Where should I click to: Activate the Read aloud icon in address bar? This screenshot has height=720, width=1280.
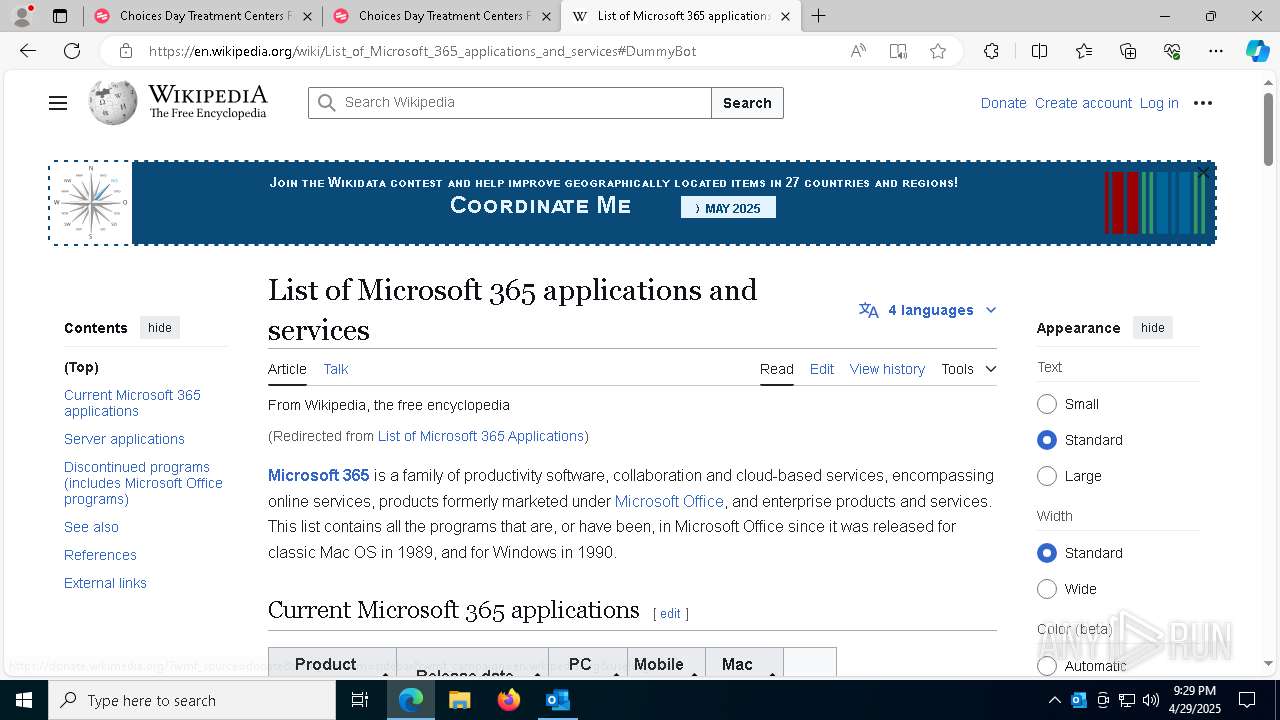point(858,51)
